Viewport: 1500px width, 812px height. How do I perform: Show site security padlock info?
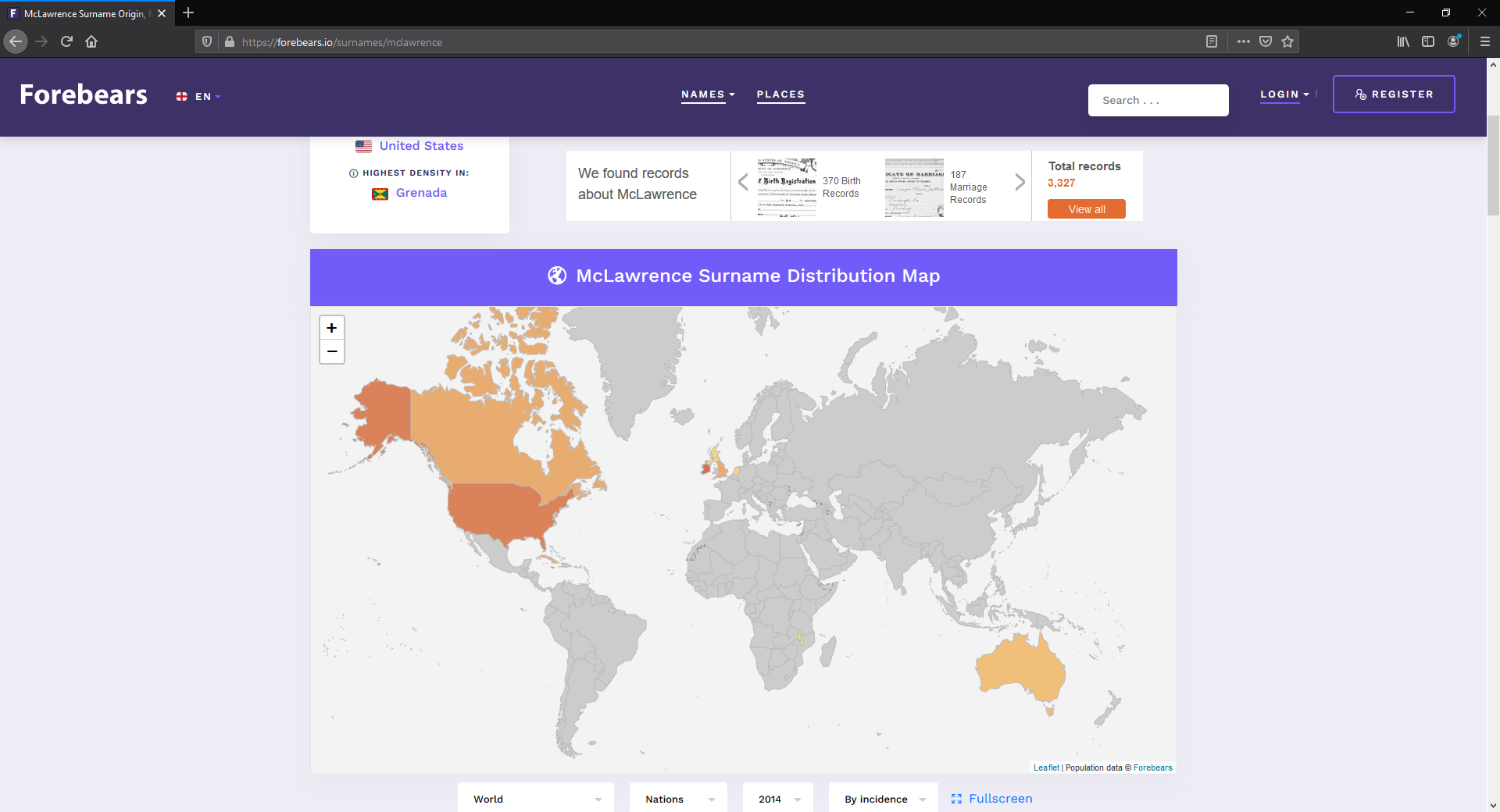229,42
